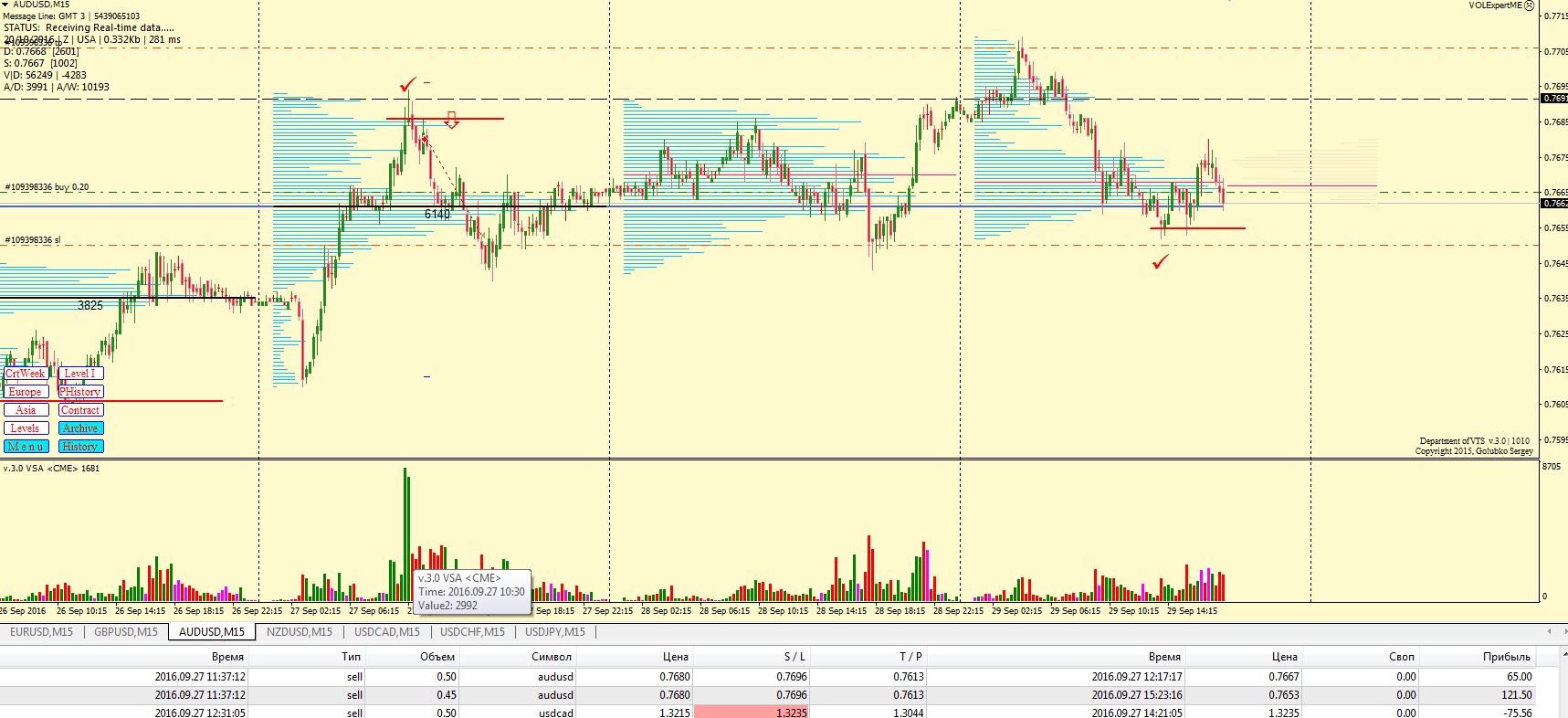The height and width of the screenshot is (718, 1568).
Task: Click the VOLExpertME smiley face icon
Action: (x=1530, y=5)
